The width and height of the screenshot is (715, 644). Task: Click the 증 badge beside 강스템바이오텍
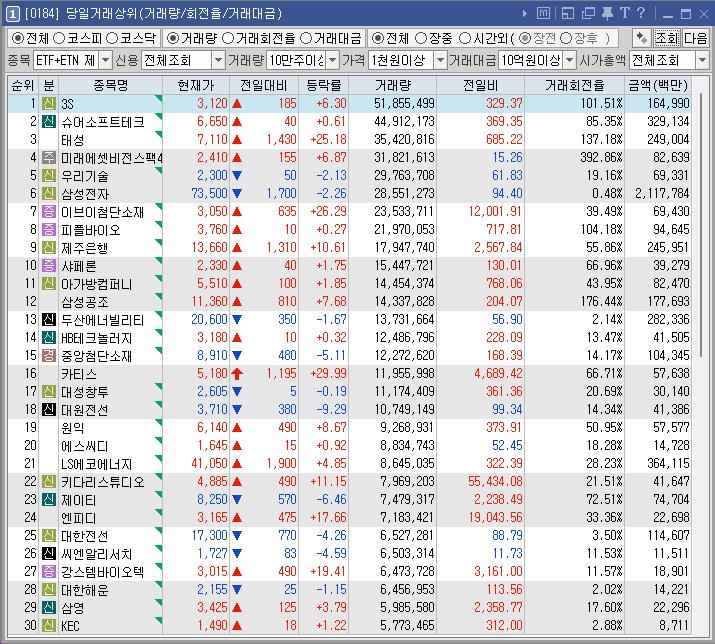click(49, 571)
